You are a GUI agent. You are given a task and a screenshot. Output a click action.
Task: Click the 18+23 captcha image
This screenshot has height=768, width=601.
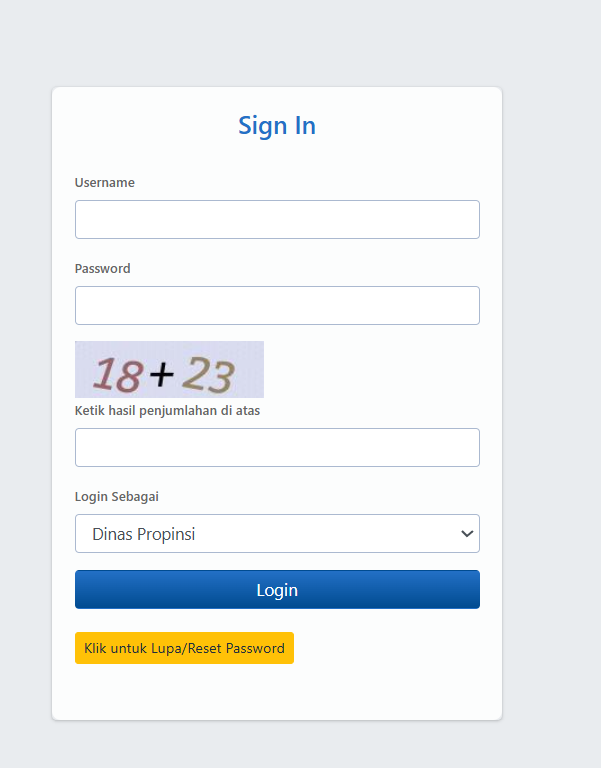tap(169, 369)
